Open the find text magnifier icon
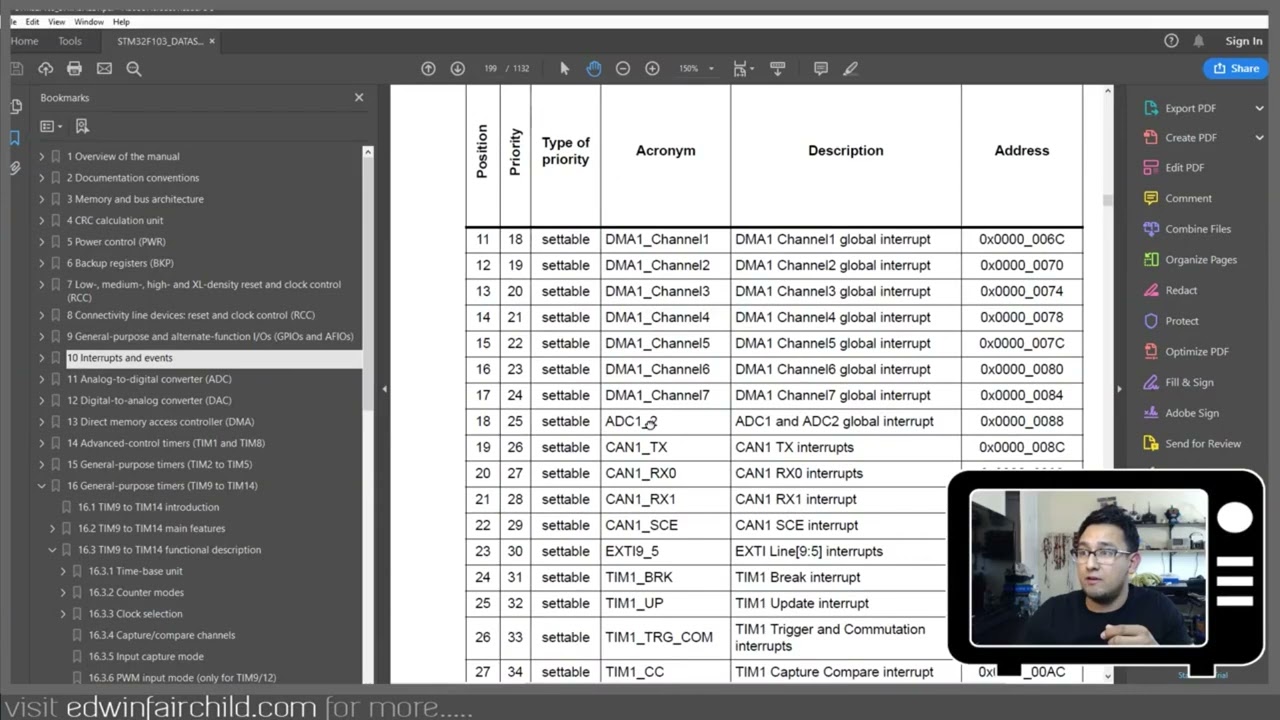The image size is (1280, 720). pyautogui.click(x=134, y=68)
